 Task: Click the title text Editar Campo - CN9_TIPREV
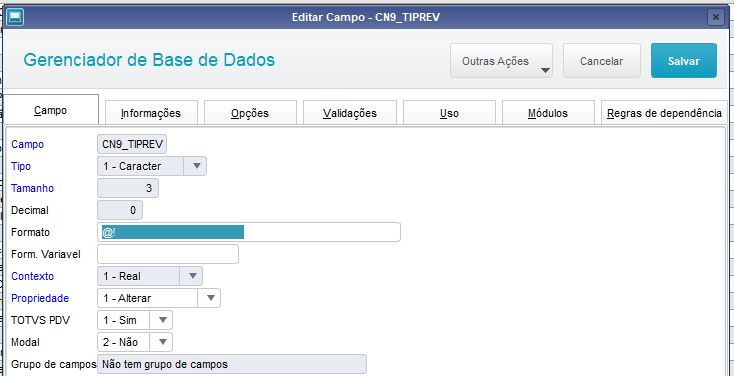pos(366,18)
